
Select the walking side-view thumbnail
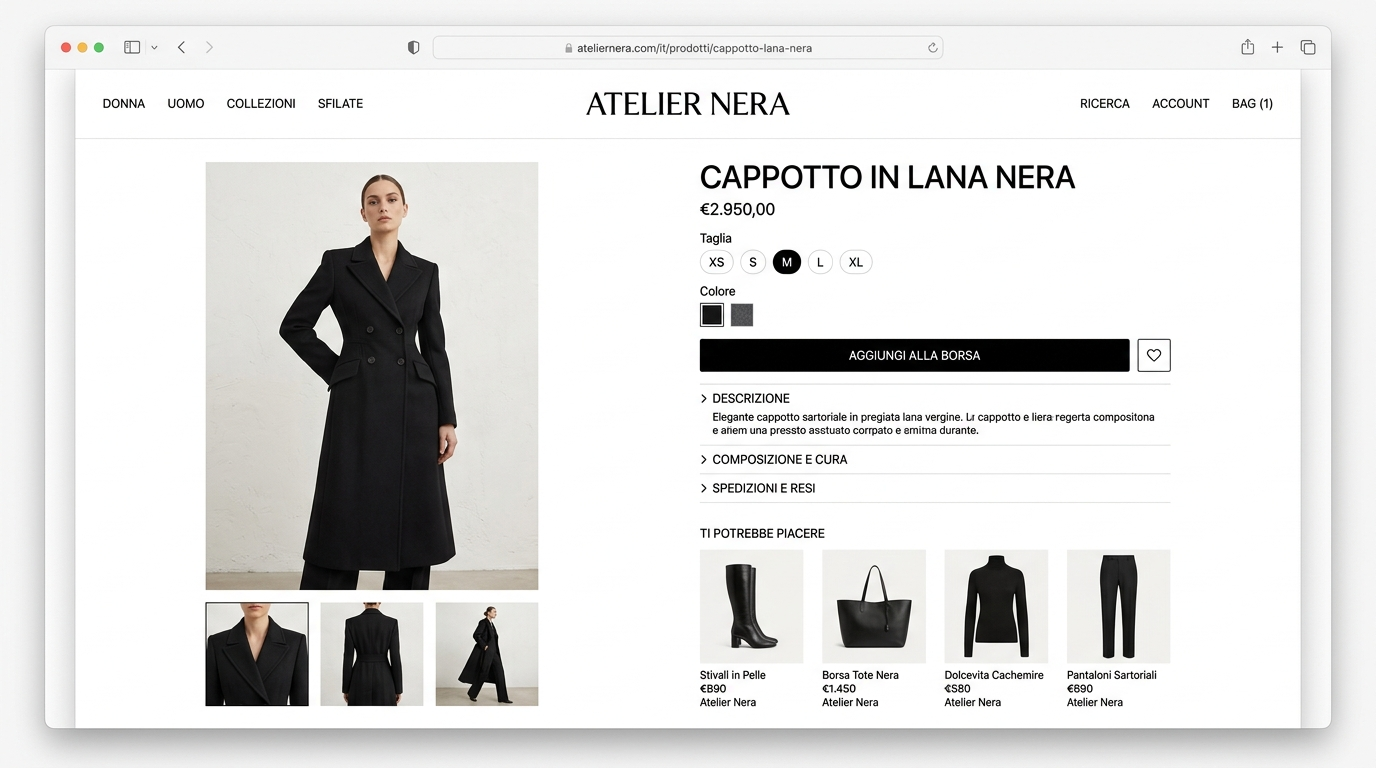[x=487, y=654]
